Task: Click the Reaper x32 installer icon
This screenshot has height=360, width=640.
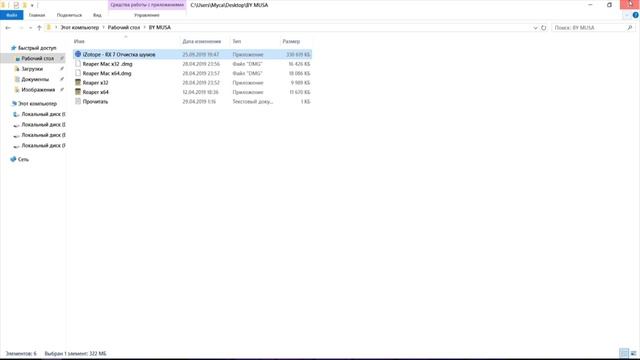Action: tap(78, 82)
